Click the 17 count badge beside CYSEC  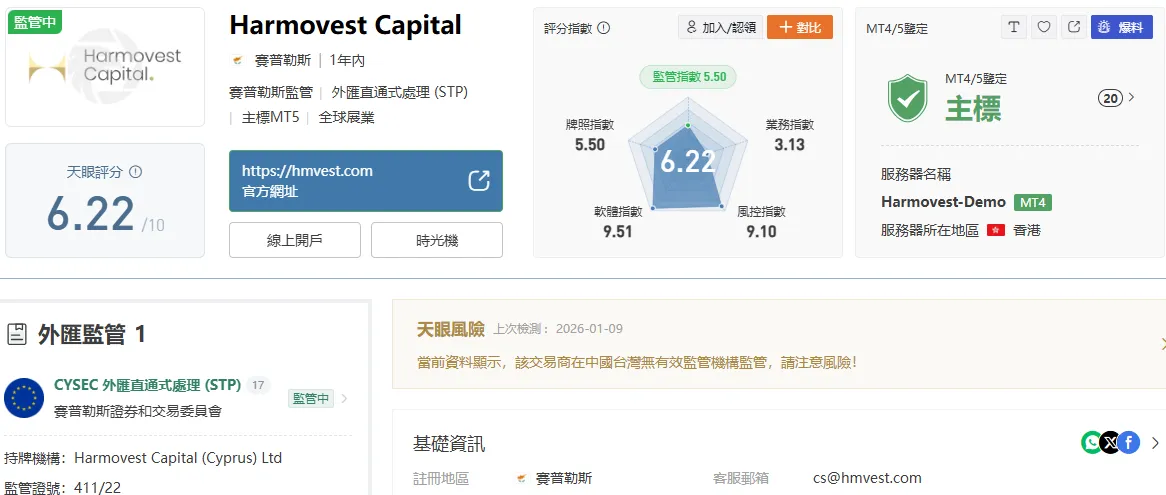(258, 385)
